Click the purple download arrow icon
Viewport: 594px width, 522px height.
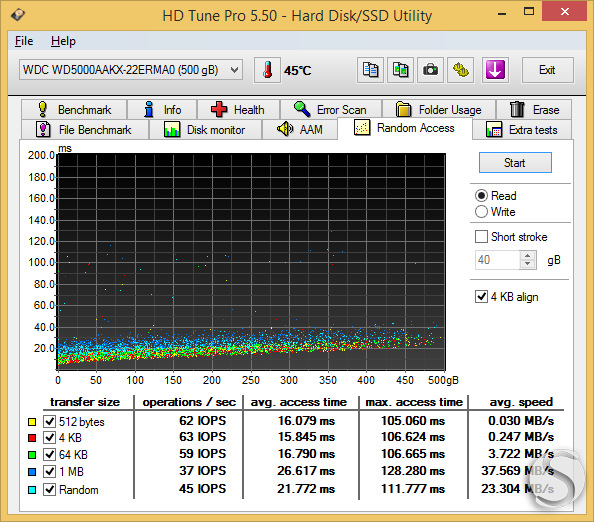point(495,70)
